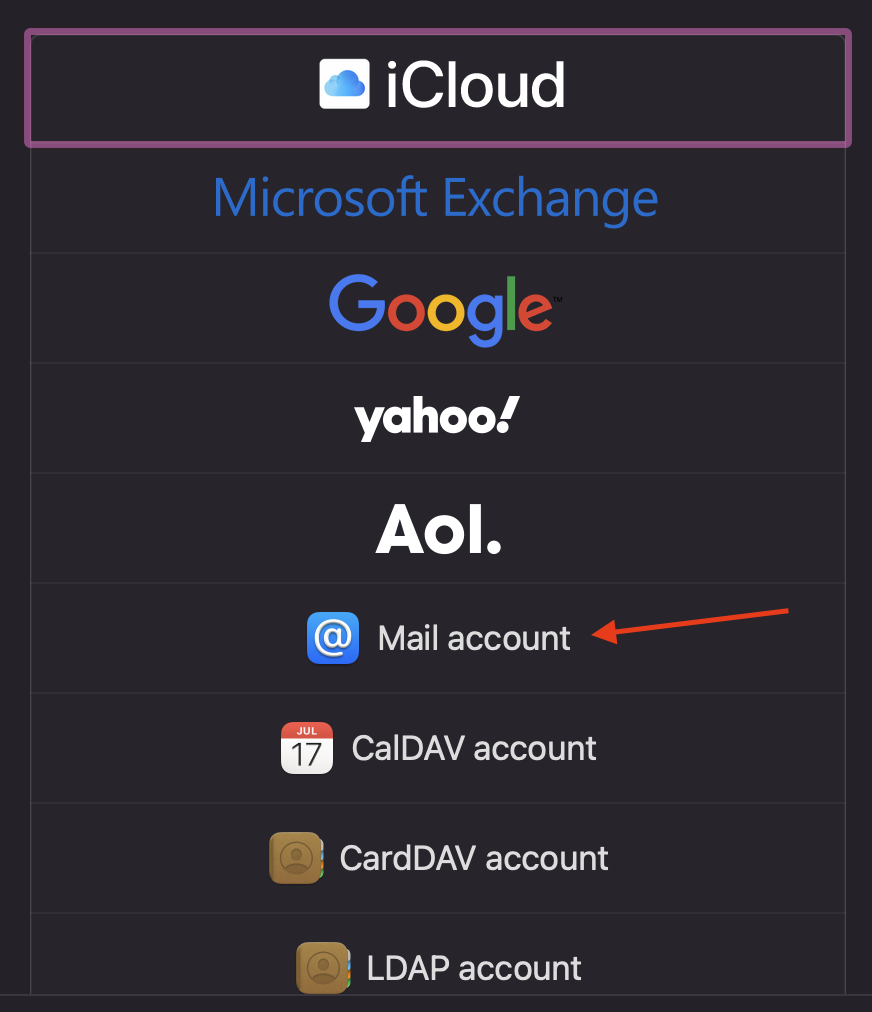872x1012 pixels.
Task: Click the CardDAV contacts book icon
Action: 296,858
